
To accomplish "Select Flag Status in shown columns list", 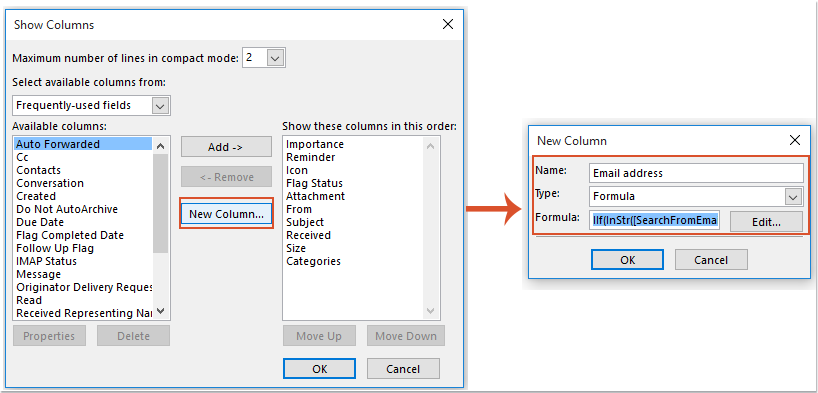I will click(353, 183).
